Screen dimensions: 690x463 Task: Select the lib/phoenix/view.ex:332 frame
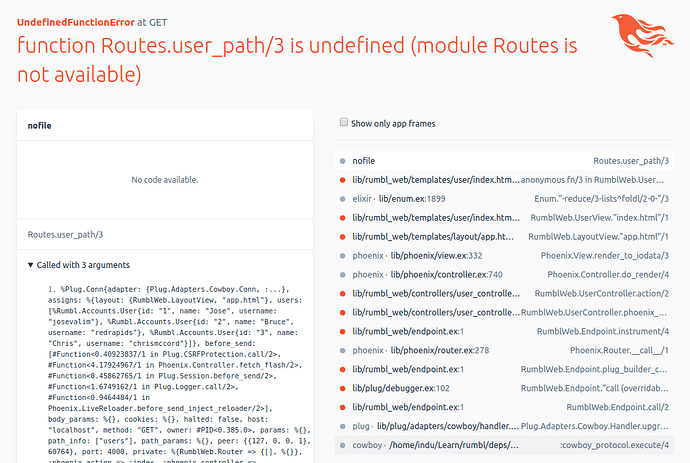tap(504, 255)
